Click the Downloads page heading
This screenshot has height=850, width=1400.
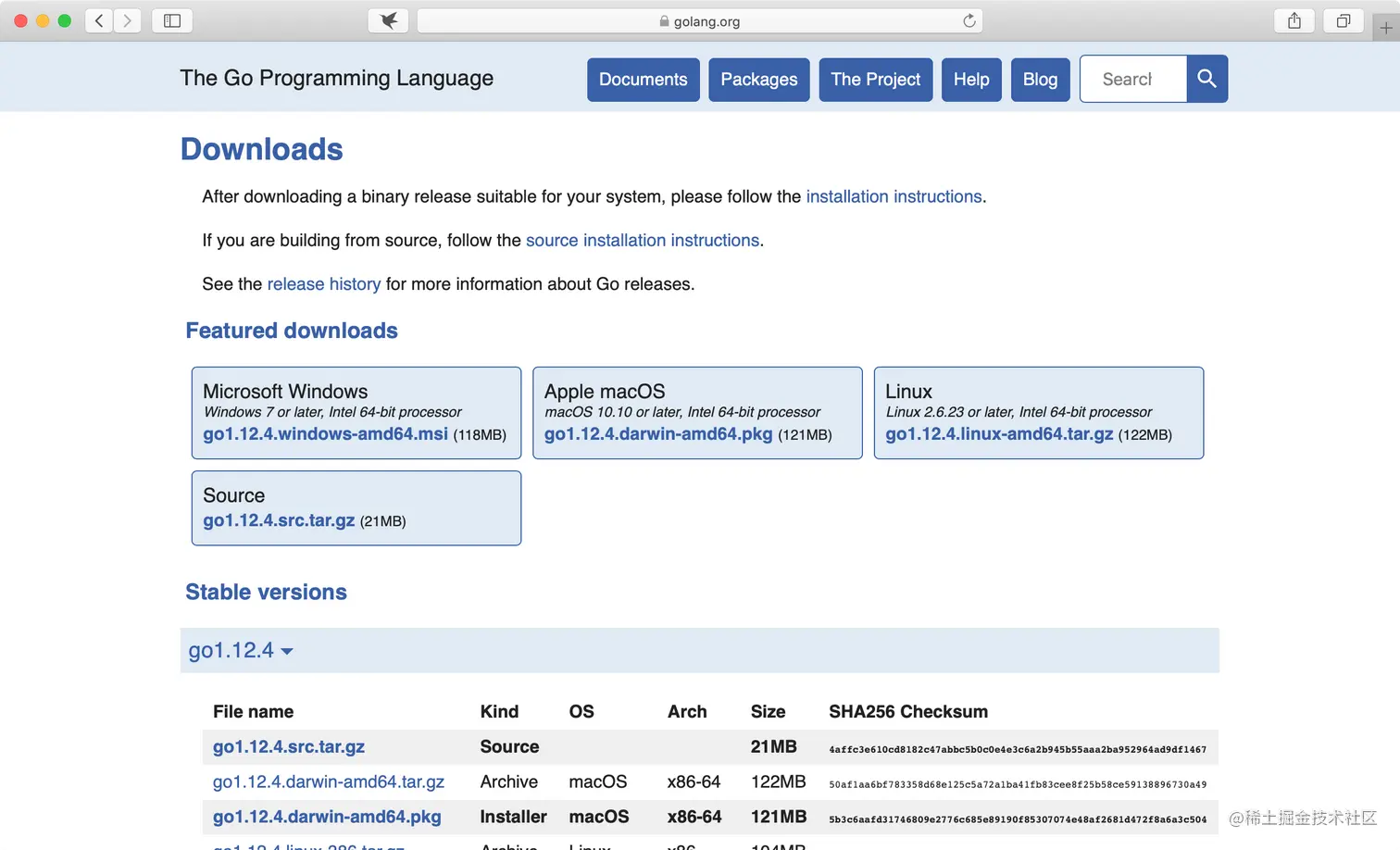pyautogui.click(x=262, y=149)
